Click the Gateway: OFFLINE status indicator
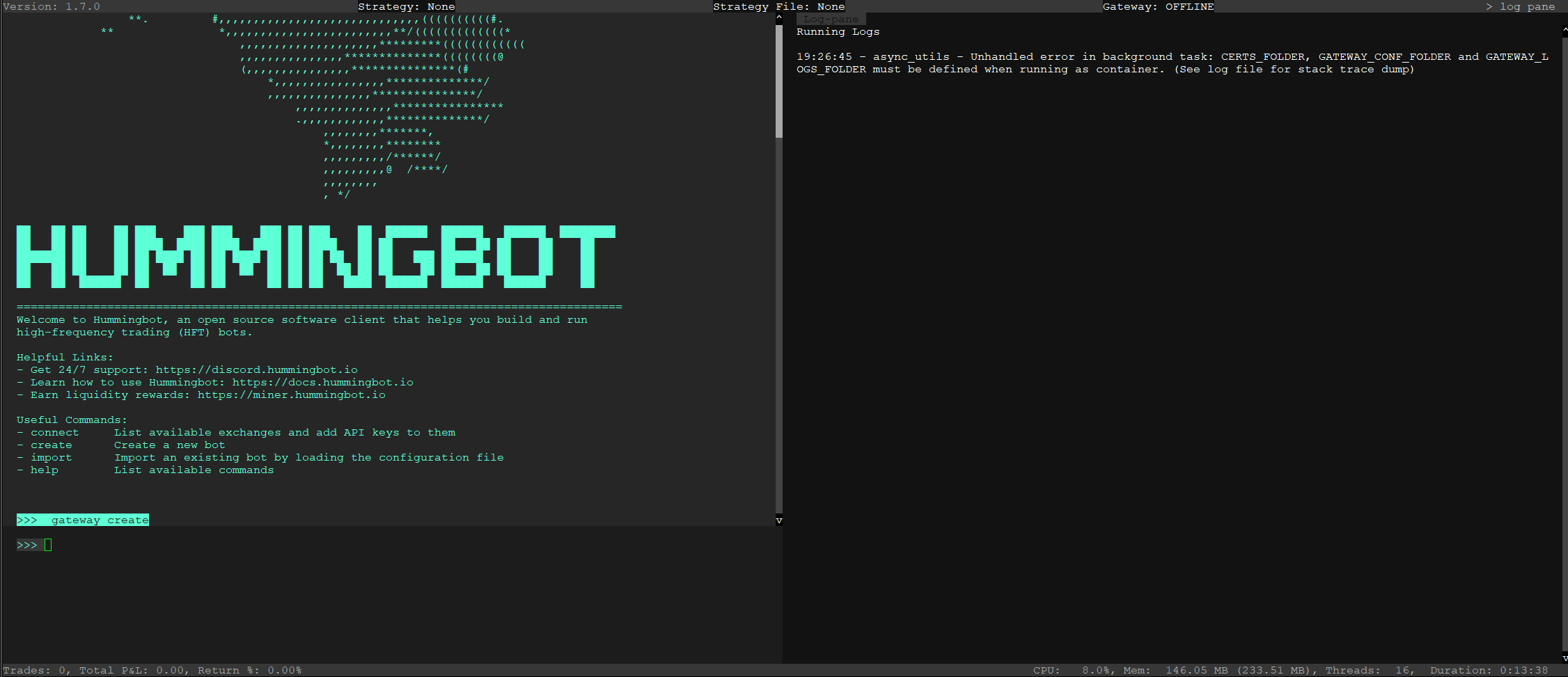The image size is (1568, 677). [x=1157, y=6]
